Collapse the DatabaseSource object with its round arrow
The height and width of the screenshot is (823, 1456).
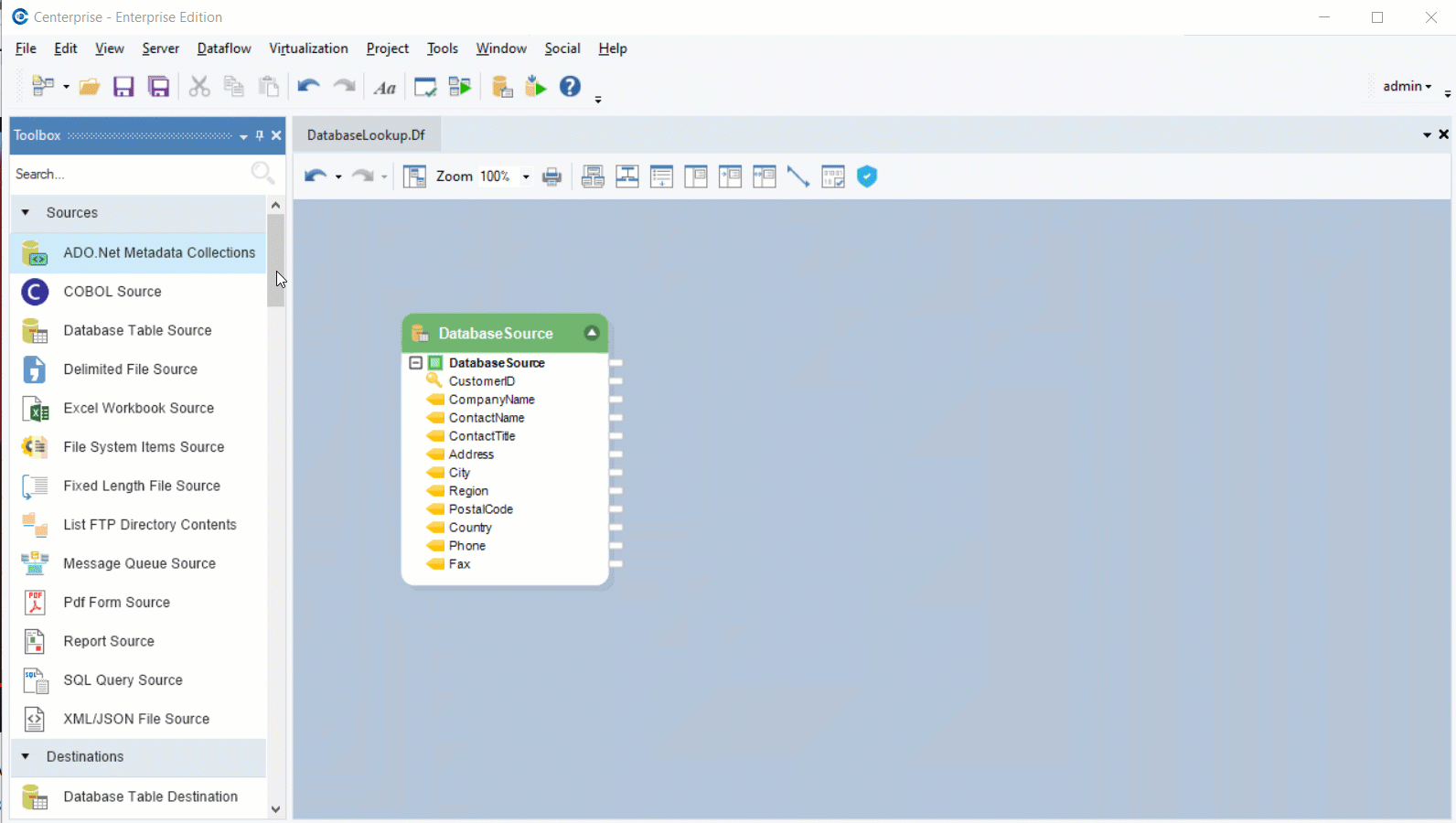coord(592,333)
